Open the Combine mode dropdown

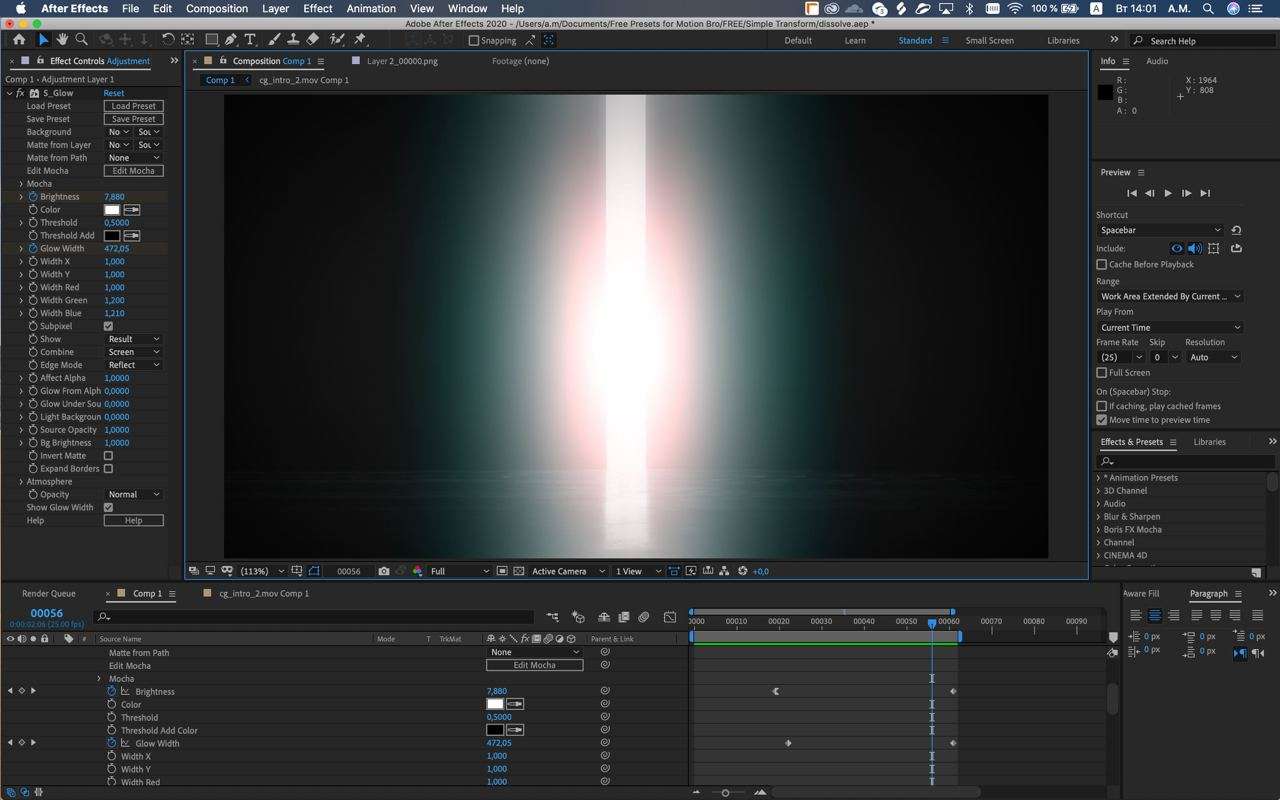coord(134,352)
